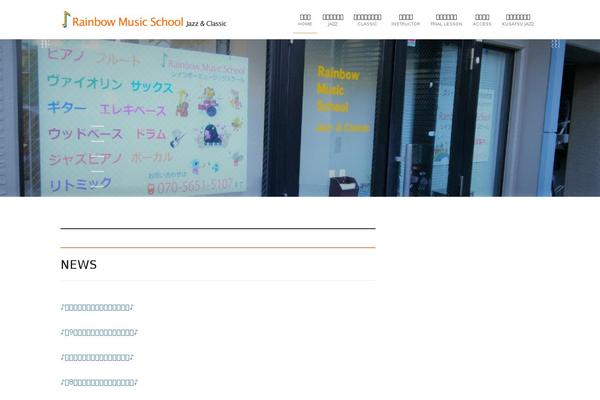Select the INSTRUCTOR menu item
This screenshot has width=600, height=400.
(406, 20)
